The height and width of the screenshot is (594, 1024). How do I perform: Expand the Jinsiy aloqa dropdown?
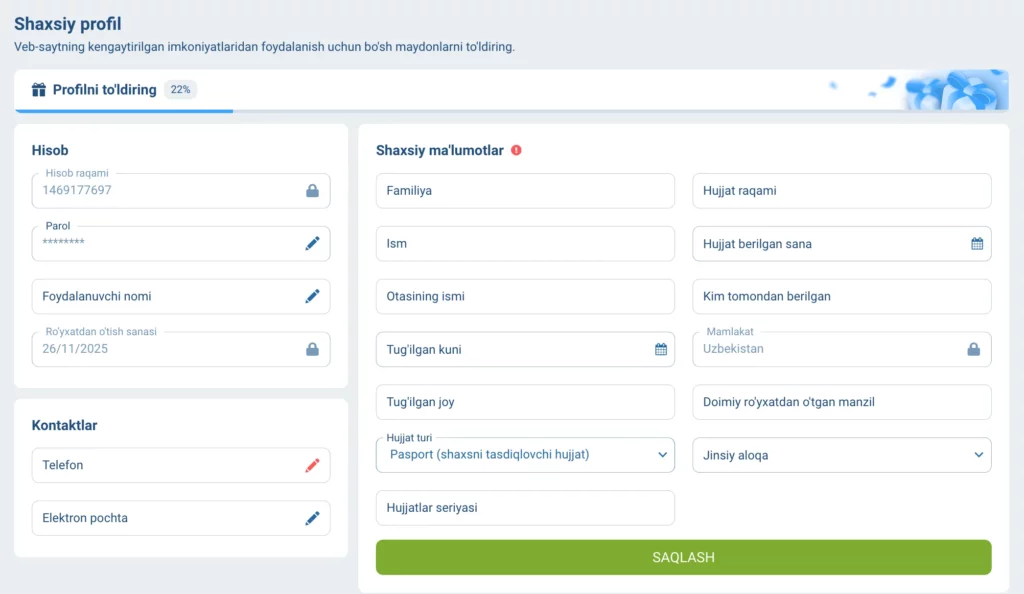click(977, 455)
